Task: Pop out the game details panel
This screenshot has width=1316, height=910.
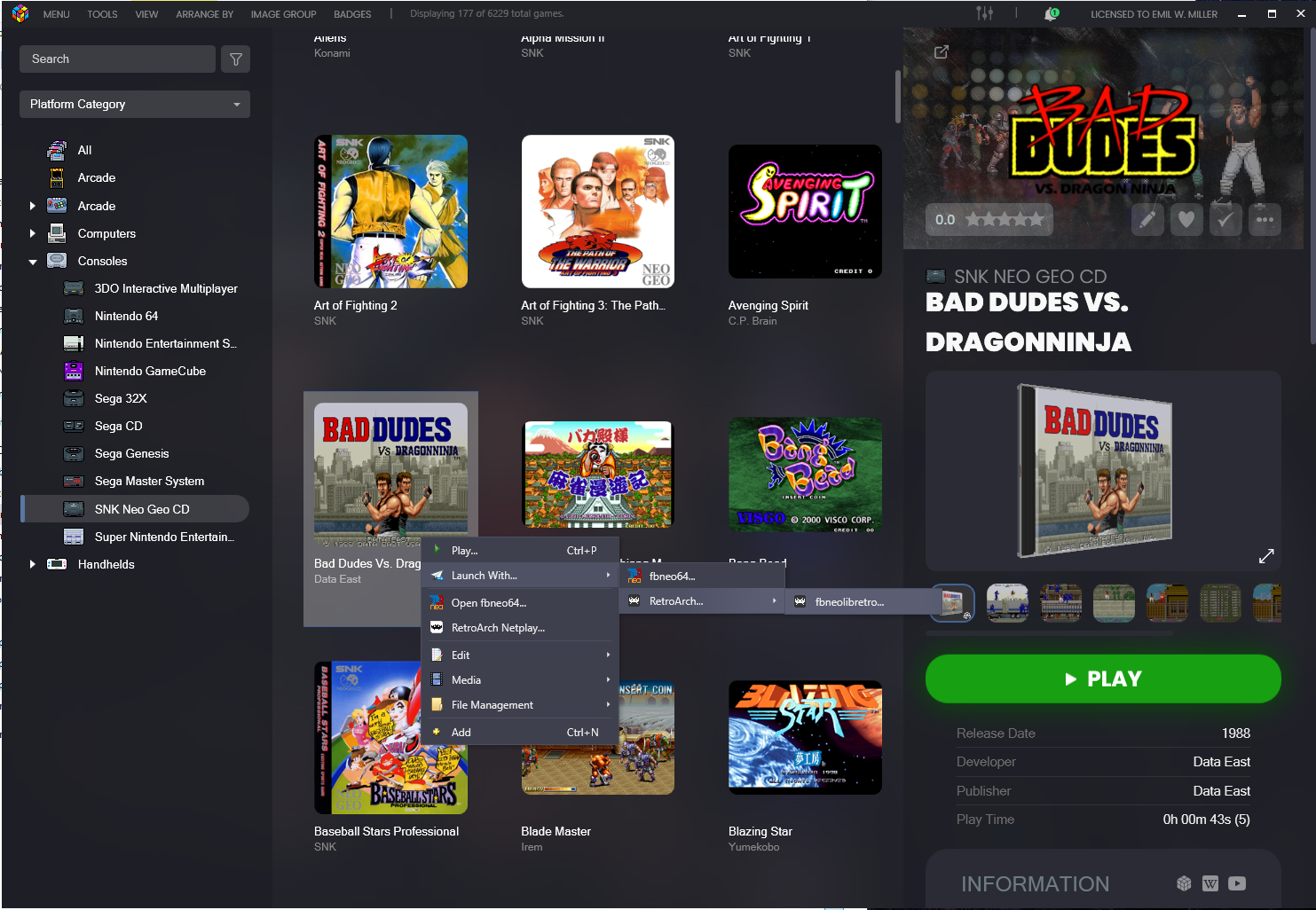Action: tap(942, 51)
